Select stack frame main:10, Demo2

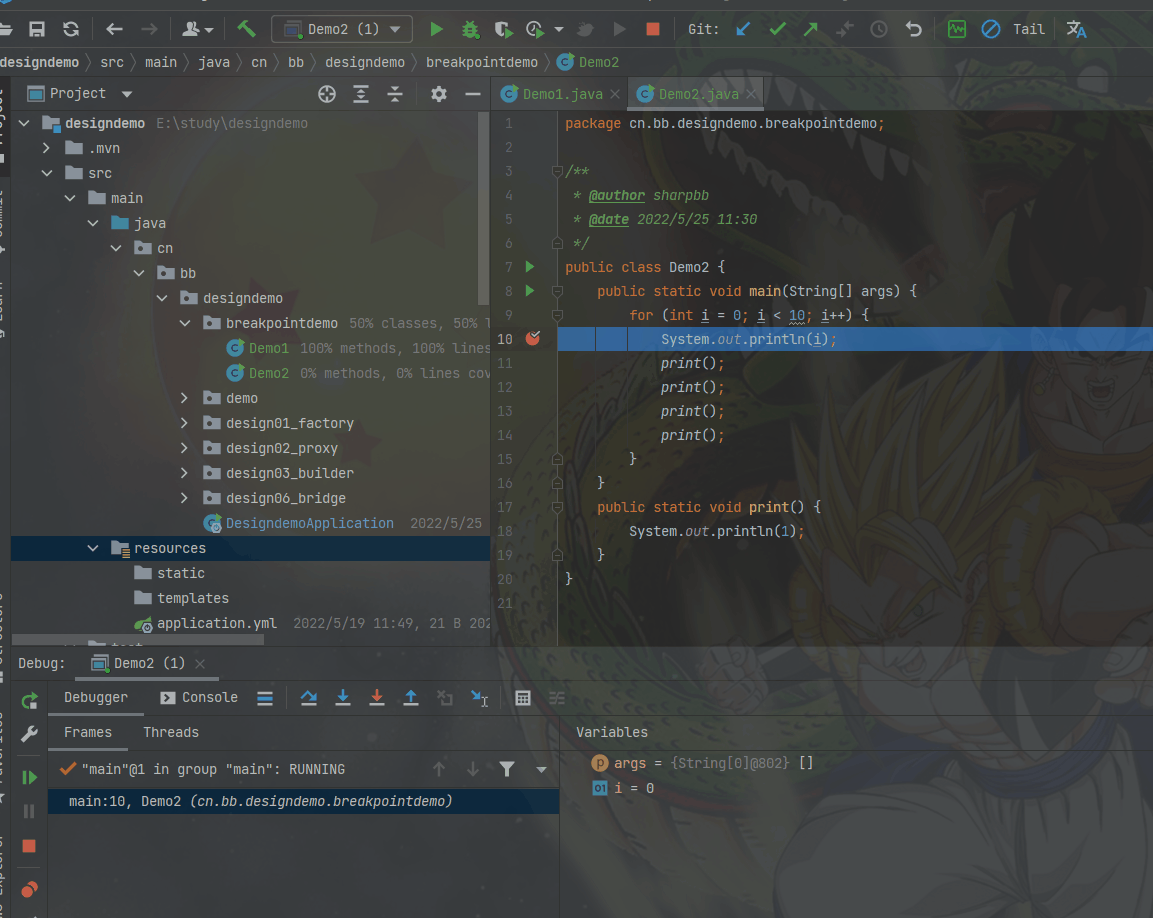tap(303, 801)
